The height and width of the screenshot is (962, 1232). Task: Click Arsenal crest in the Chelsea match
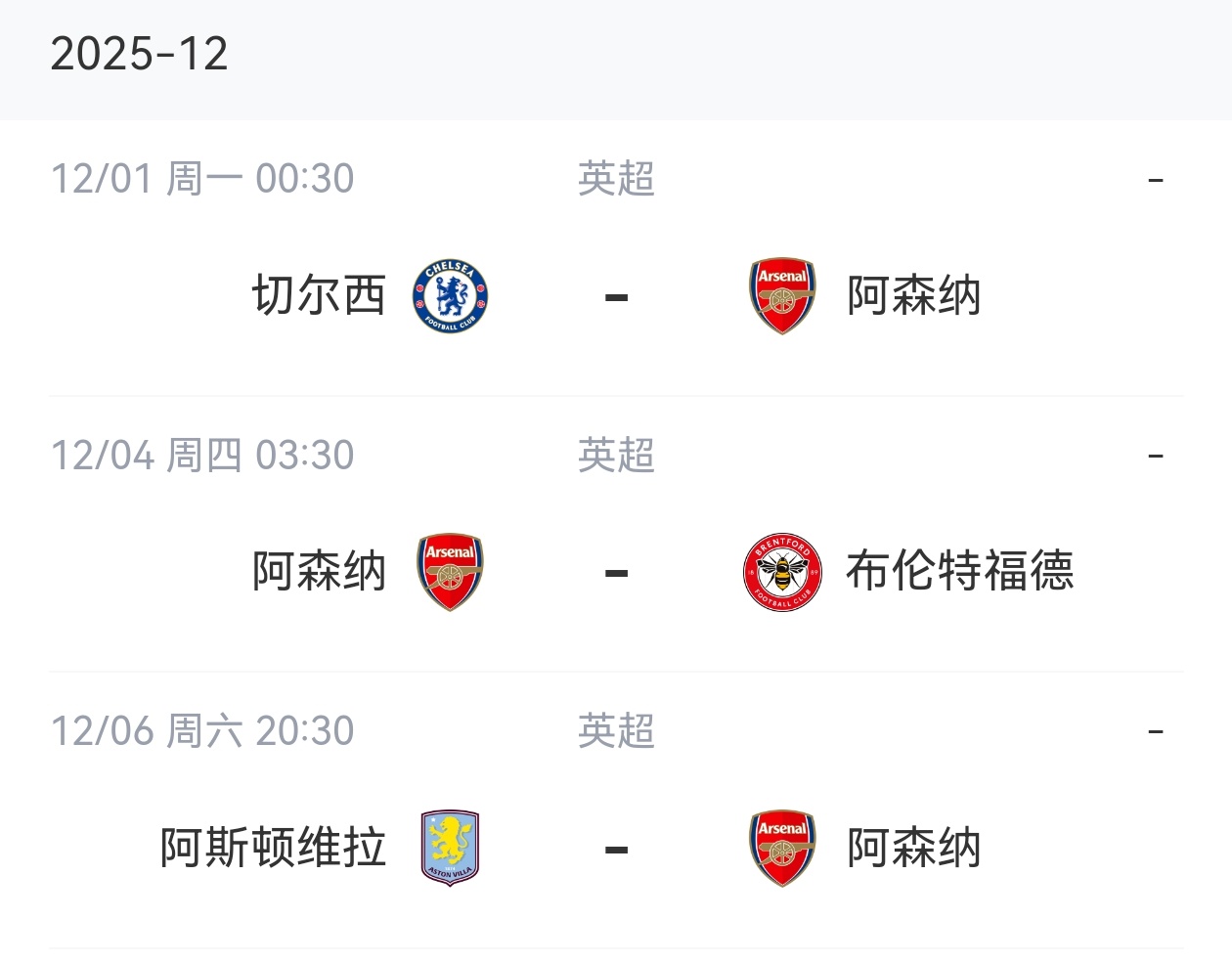[x=782, y=295]
